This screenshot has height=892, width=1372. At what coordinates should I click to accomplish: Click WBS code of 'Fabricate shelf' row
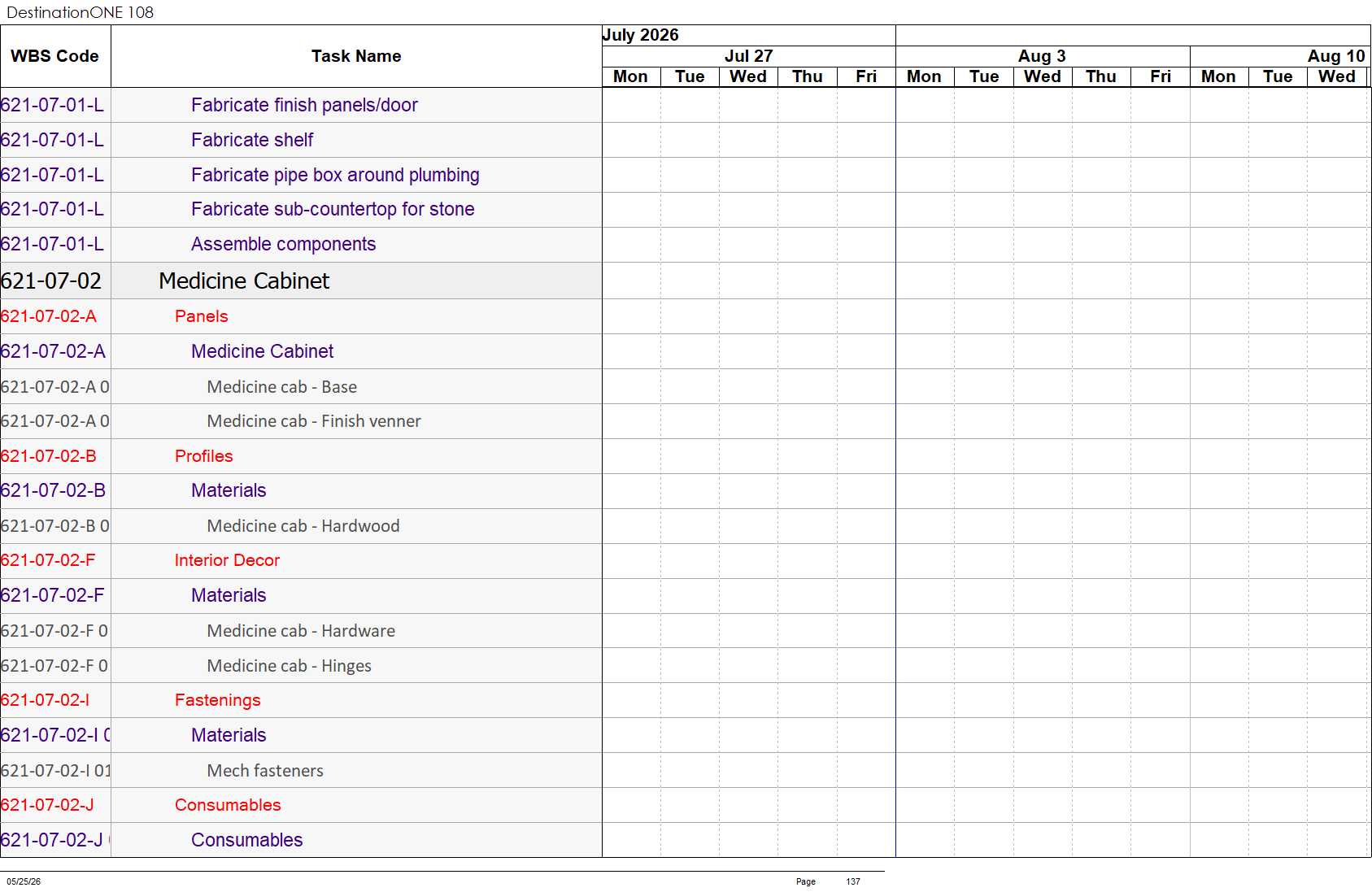click(52, 140)
